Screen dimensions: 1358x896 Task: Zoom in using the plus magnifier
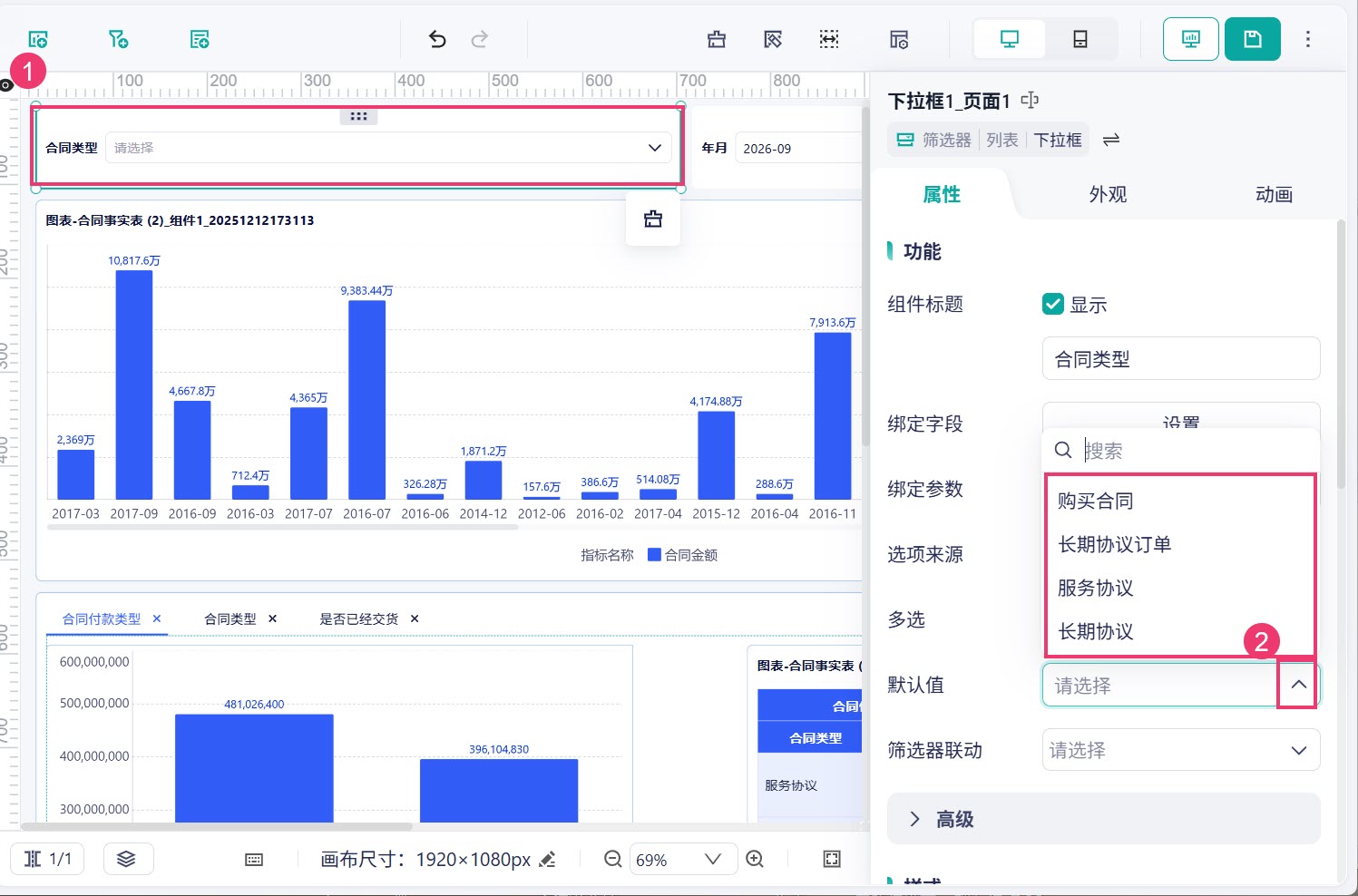coord(755,859)
